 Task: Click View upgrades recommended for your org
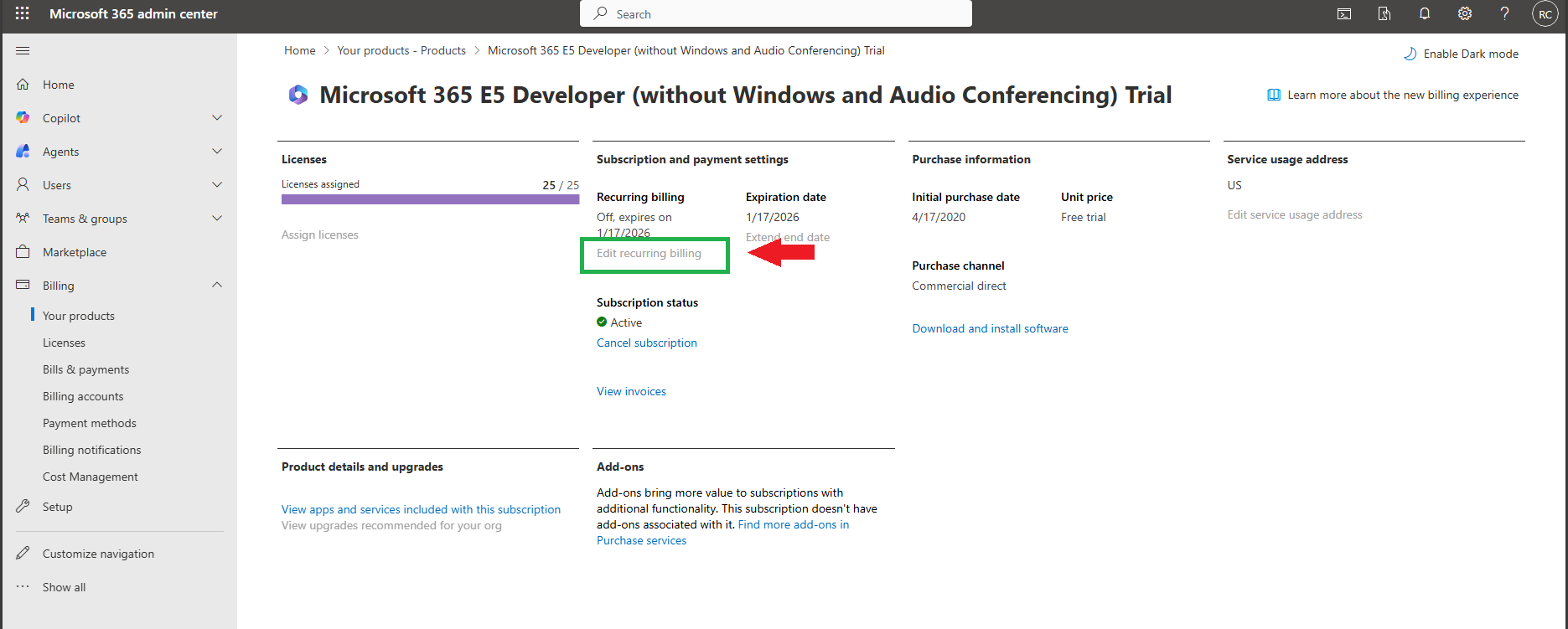pyautogui.click(x=391, y=525)
